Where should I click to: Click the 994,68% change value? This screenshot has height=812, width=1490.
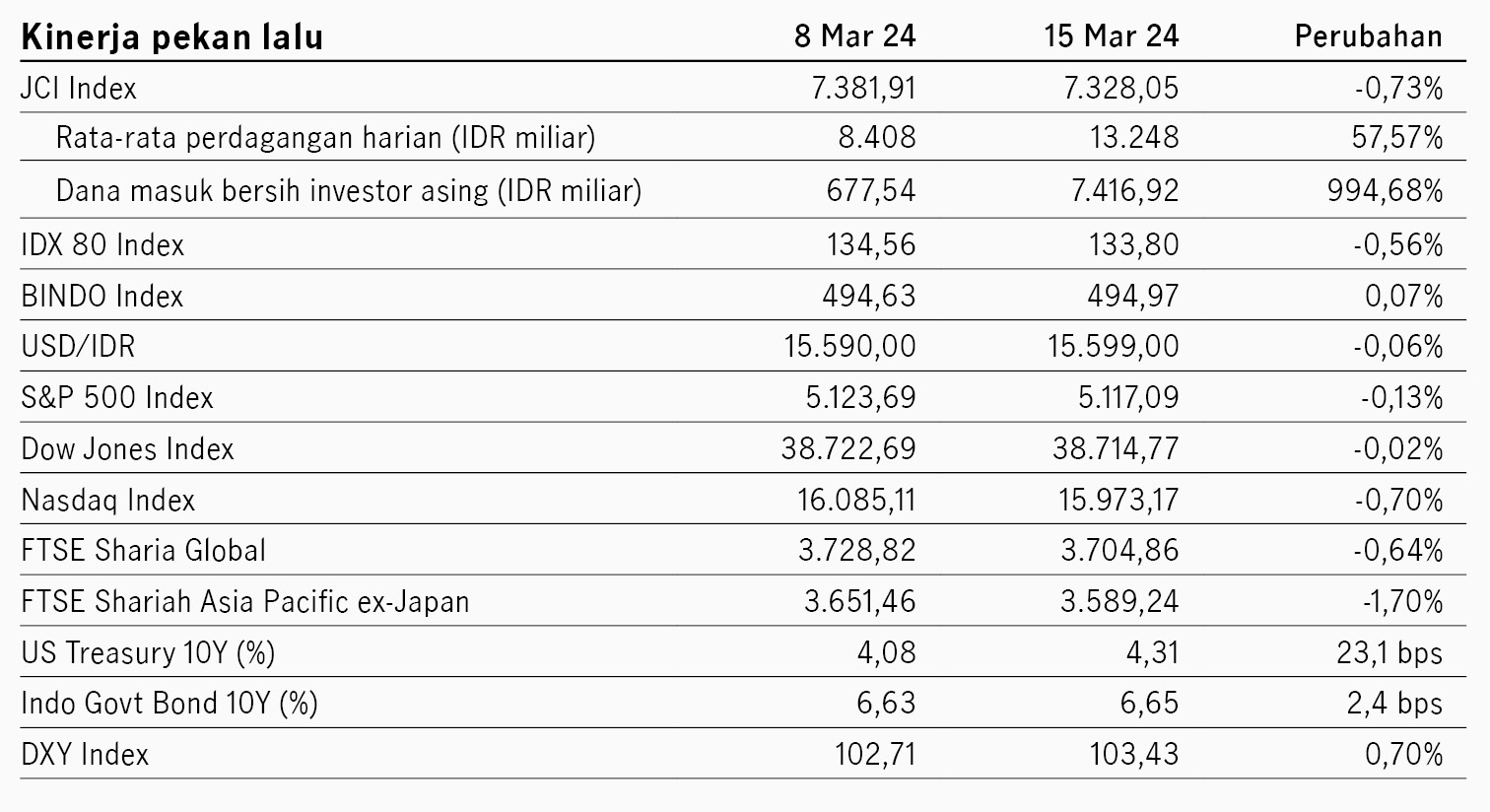[x=1385, y=190]
